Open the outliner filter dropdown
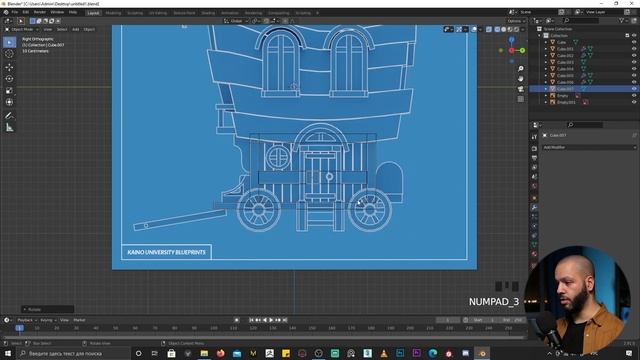Viewport: 640px width, 360px height. tap(623, 20)
